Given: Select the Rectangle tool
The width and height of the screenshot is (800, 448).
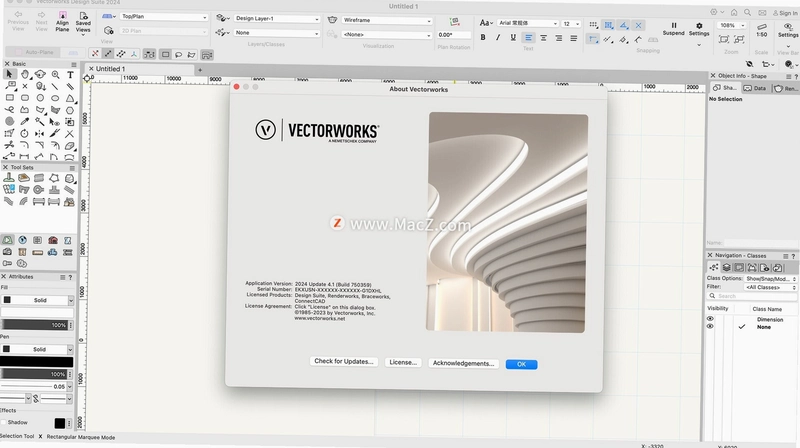Looking at the screenshot, I should point(9,98).
